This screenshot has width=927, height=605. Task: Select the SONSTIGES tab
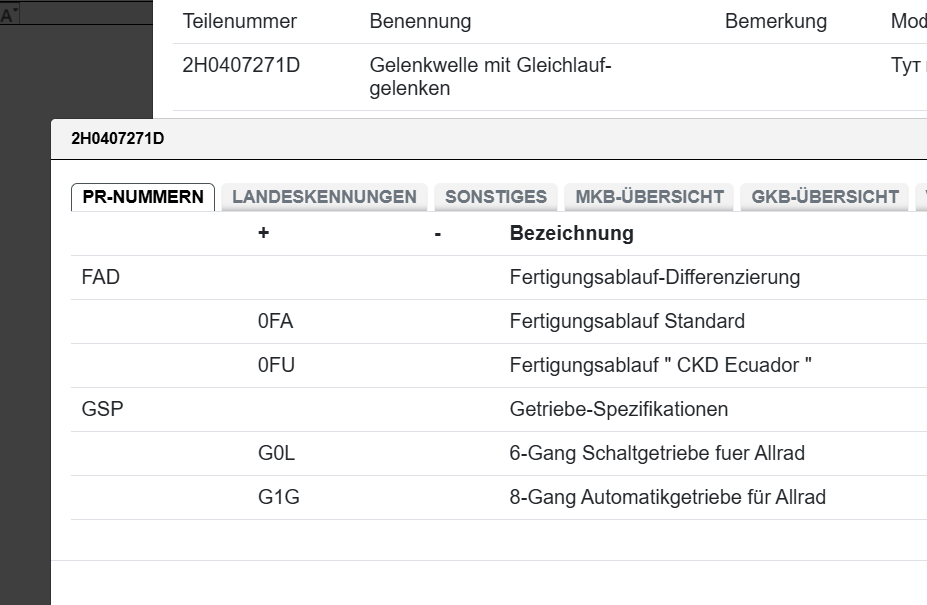[496, 197]
